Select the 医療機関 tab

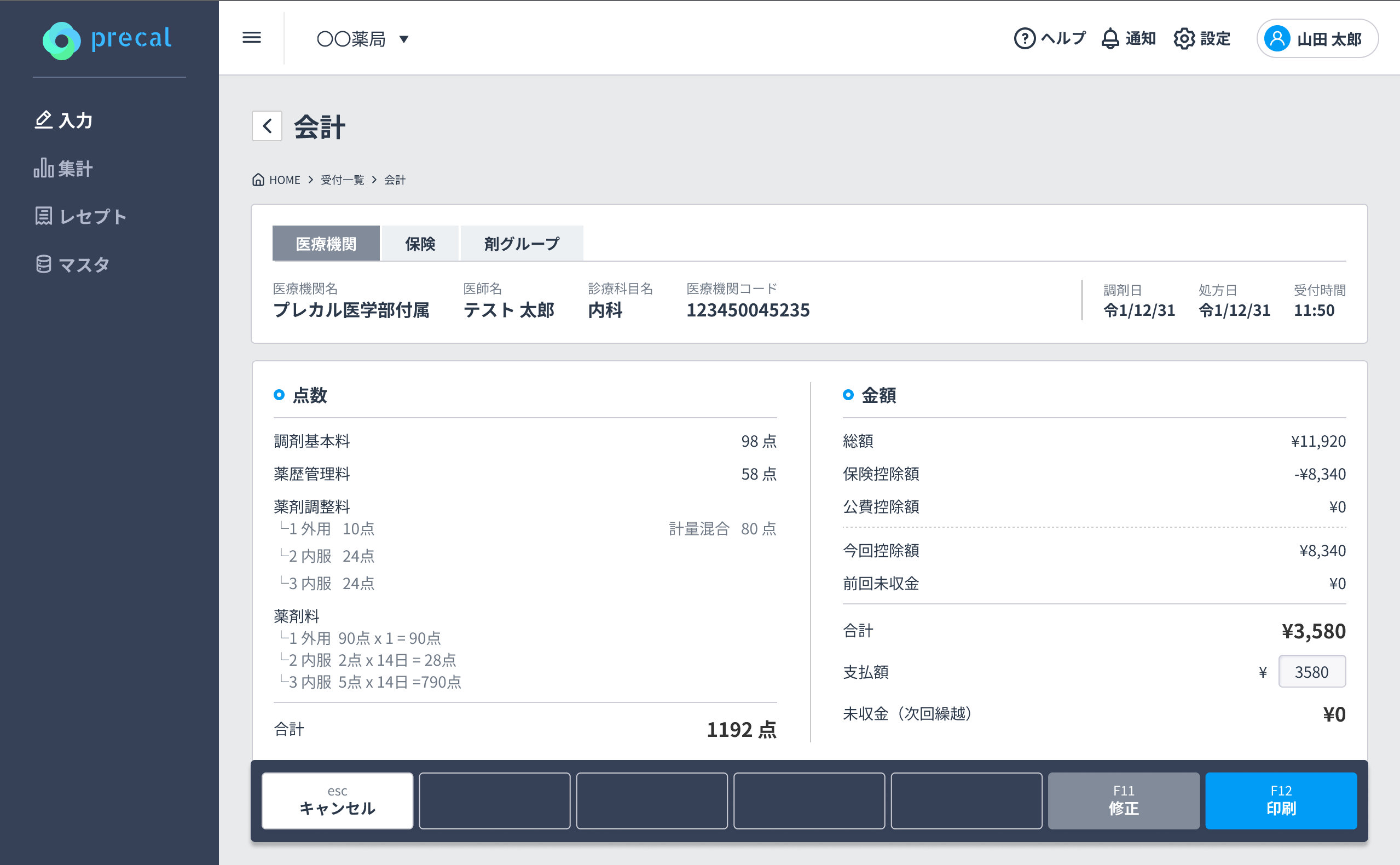tap(326, 244)
